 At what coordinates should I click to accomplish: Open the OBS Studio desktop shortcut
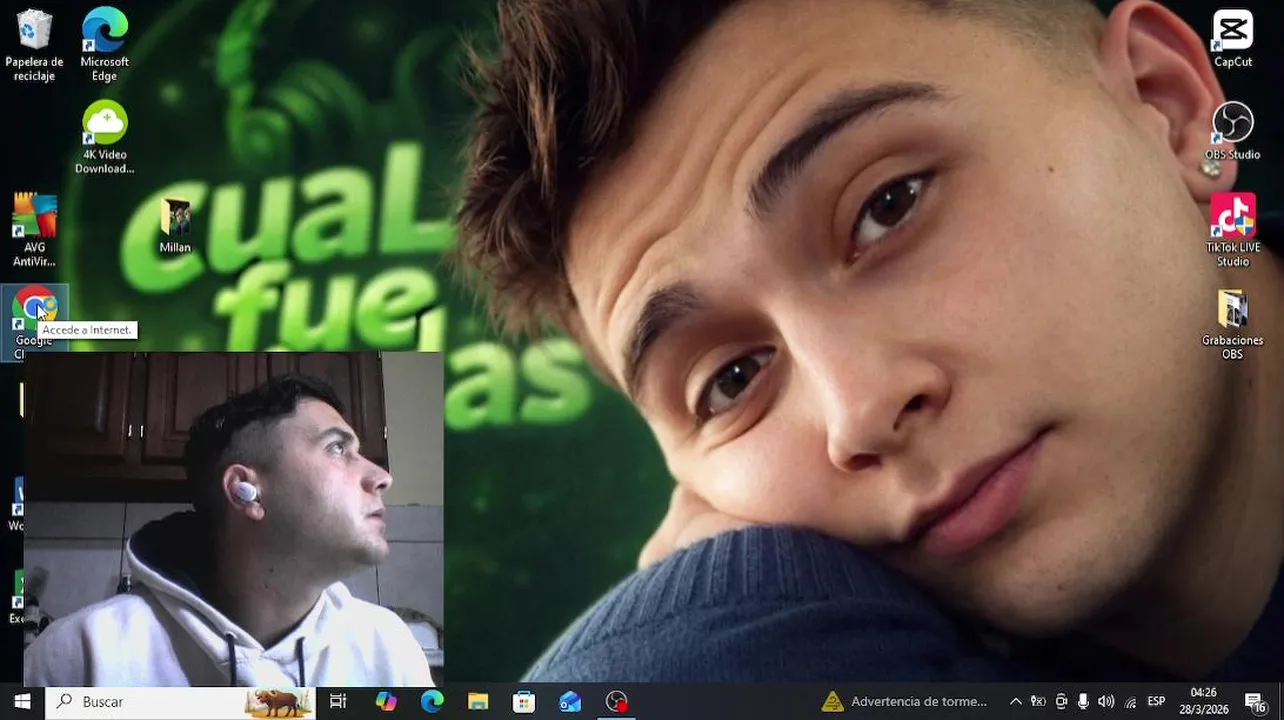point(1232,132)
